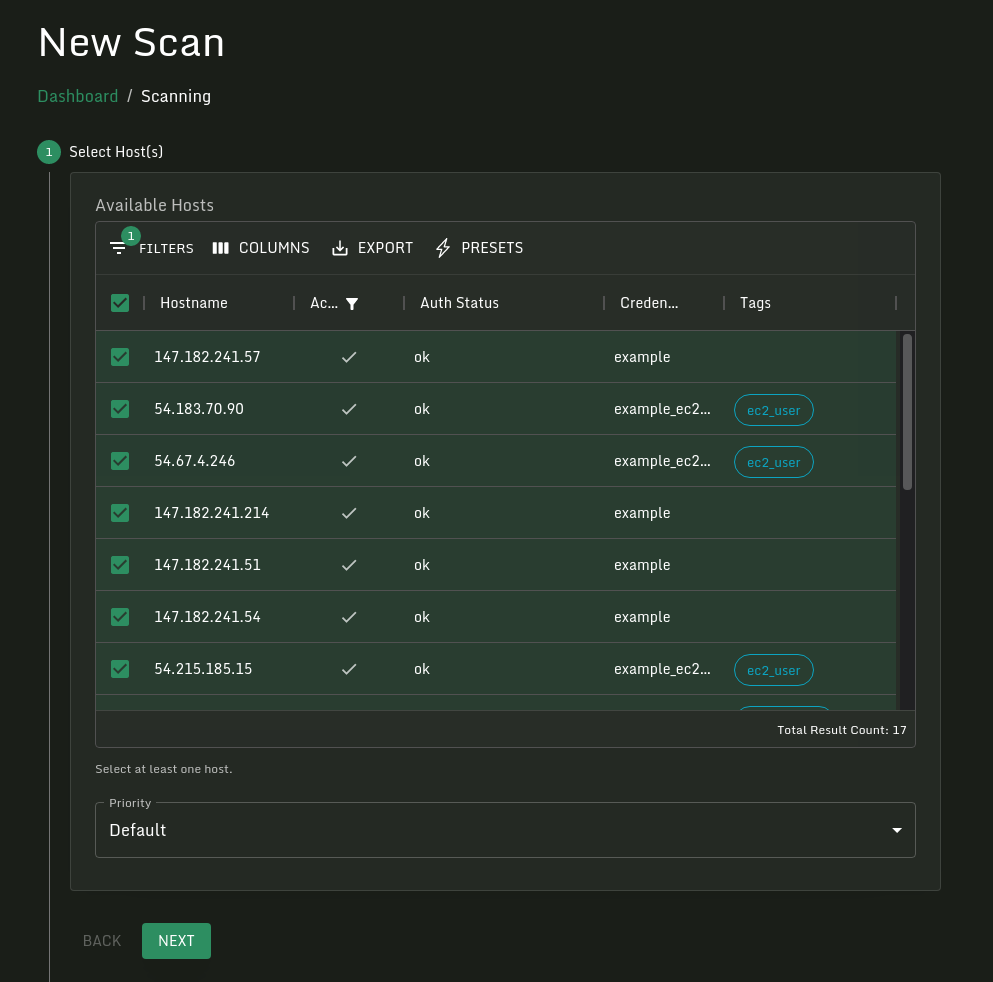The image size is (993, 982).
Task: Click step 1 circle for Select Host(s)
Action: coord(49,152)
